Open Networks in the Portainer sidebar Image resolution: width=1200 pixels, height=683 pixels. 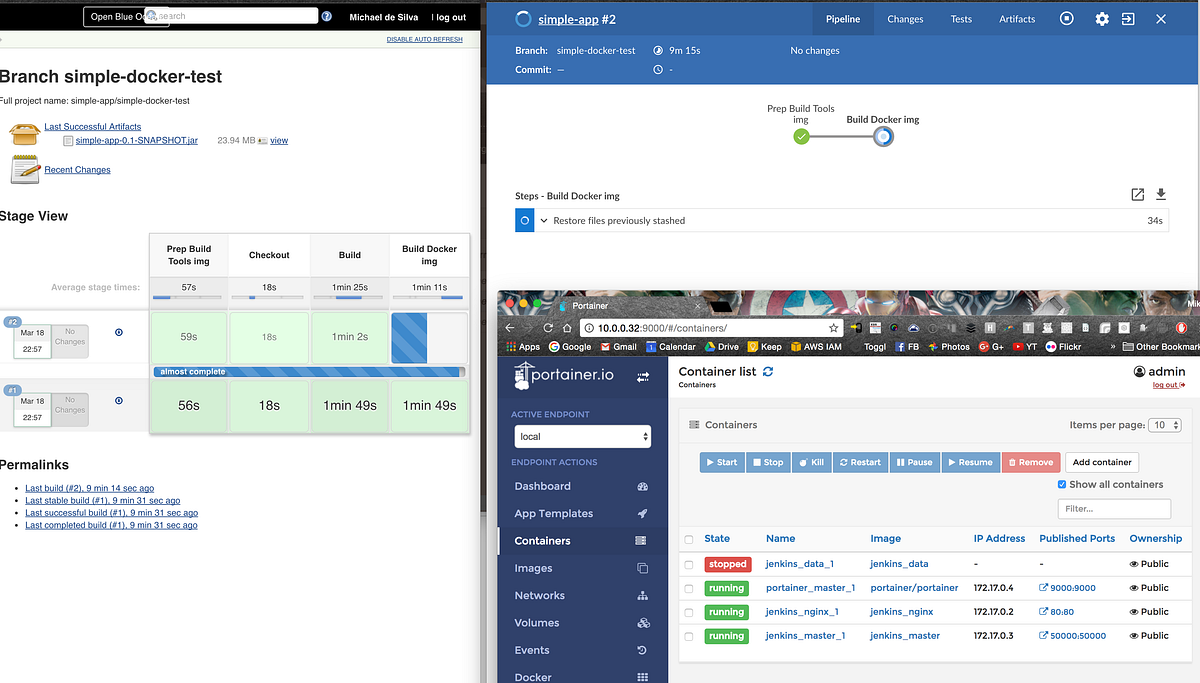pos(540,595)
